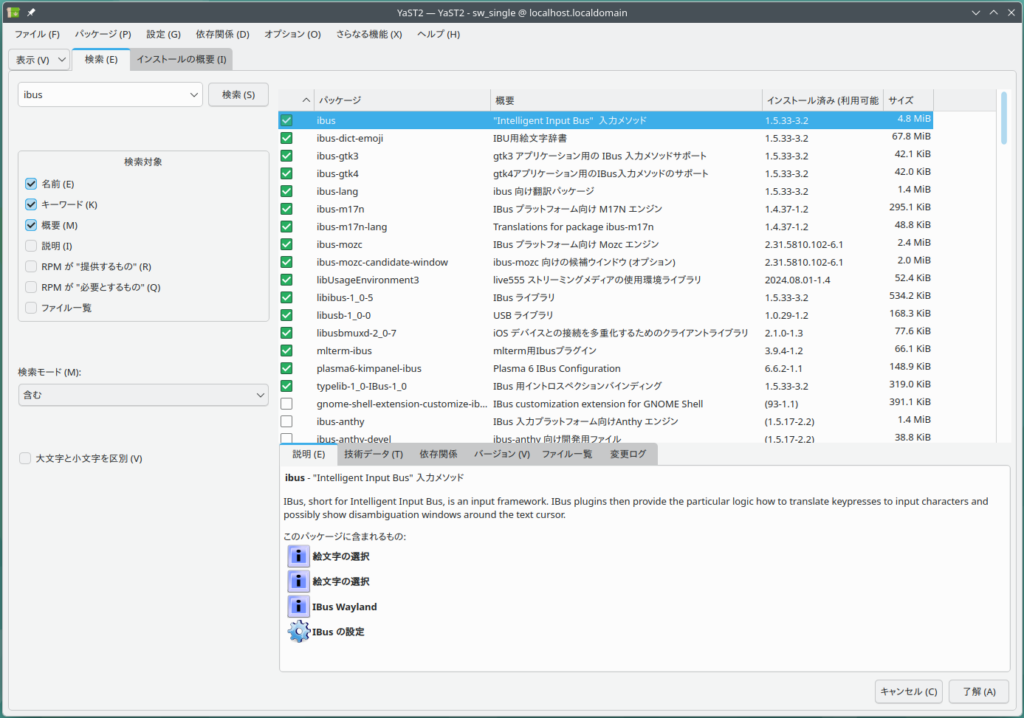Click the green check icon beside mlterm-ibus

coord(287,350)
